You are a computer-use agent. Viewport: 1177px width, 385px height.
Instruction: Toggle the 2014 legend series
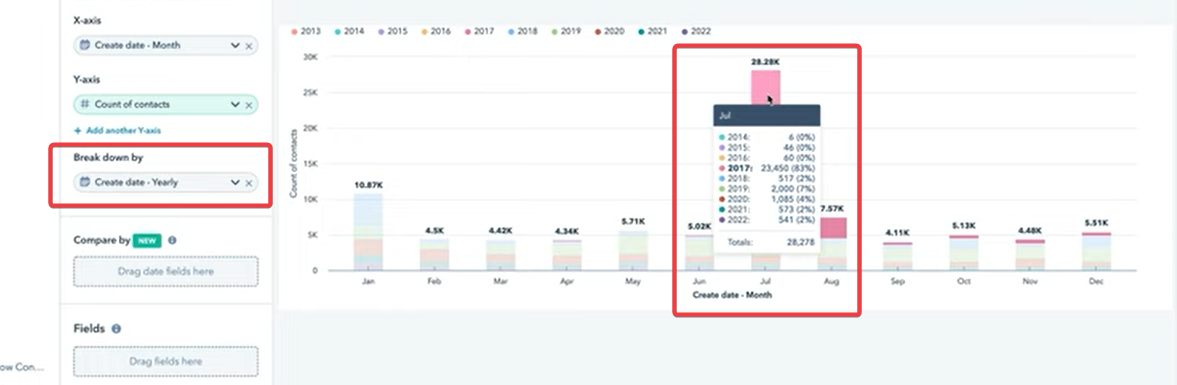(349, 32)
